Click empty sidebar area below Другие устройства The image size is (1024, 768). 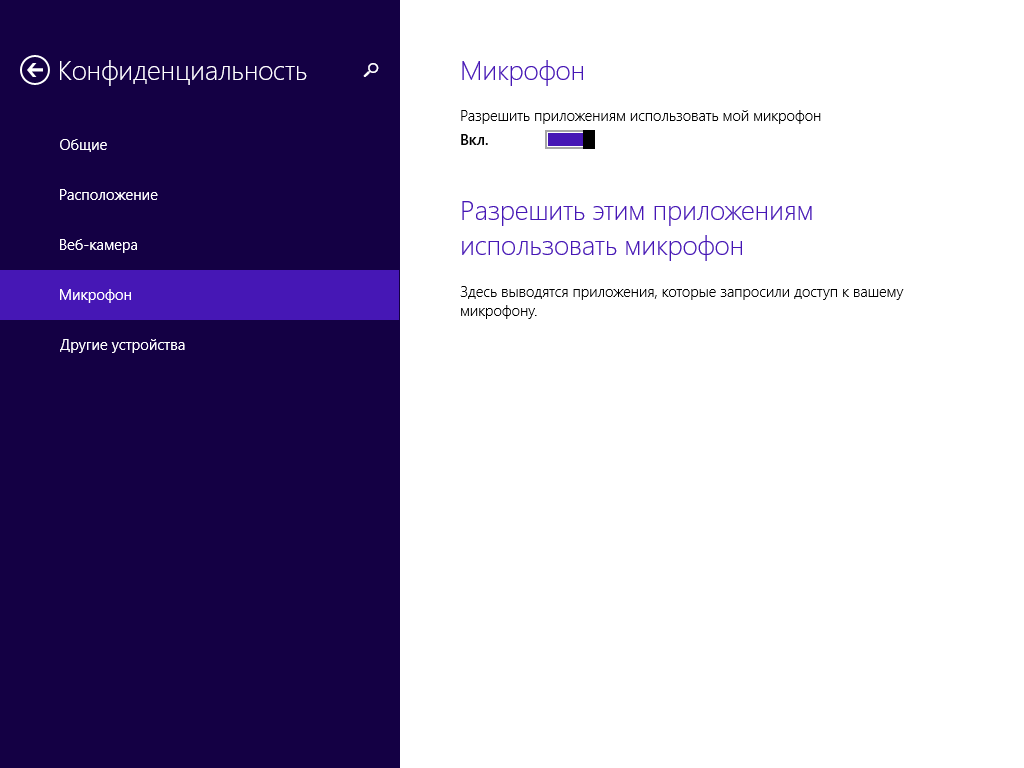200,550
